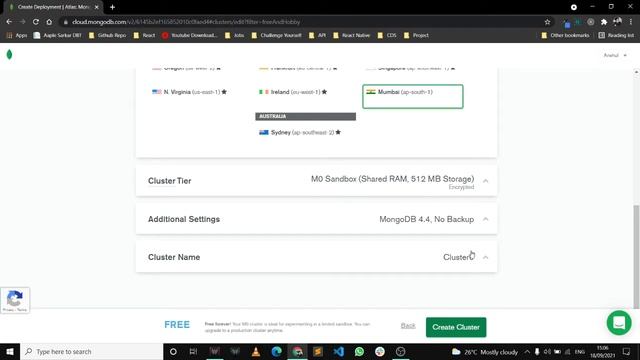640x360 pixels.
Task: Open the Chrome extensions puzzle icon
Action: pyautogui.click(x=604, y=22)
